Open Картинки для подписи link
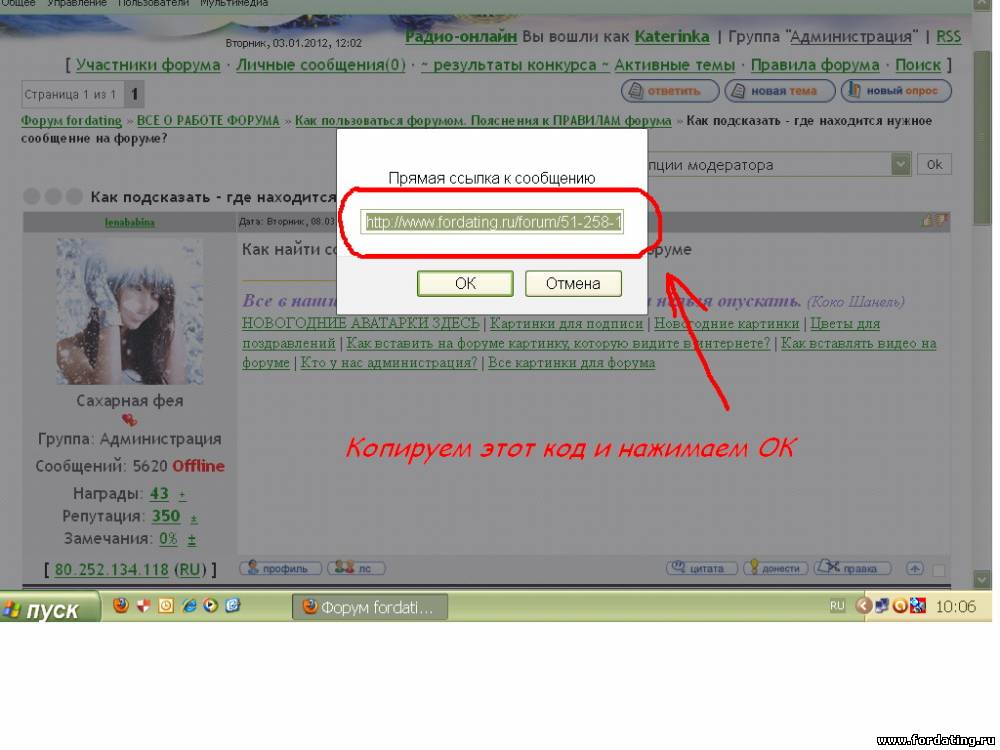The image size is (1000, 750). pyautogui.click(x=566, y=324)
